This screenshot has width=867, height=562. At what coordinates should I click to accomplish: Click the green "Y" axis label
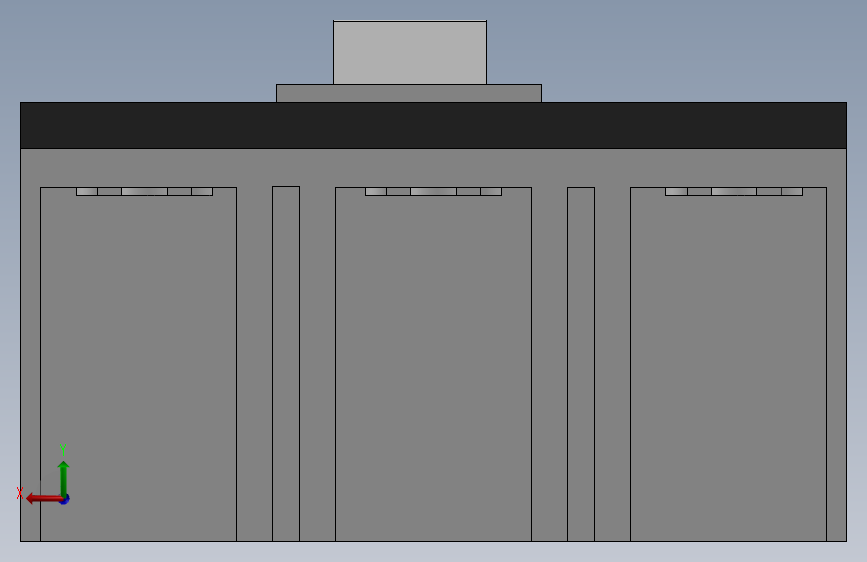tap(63, 449)
